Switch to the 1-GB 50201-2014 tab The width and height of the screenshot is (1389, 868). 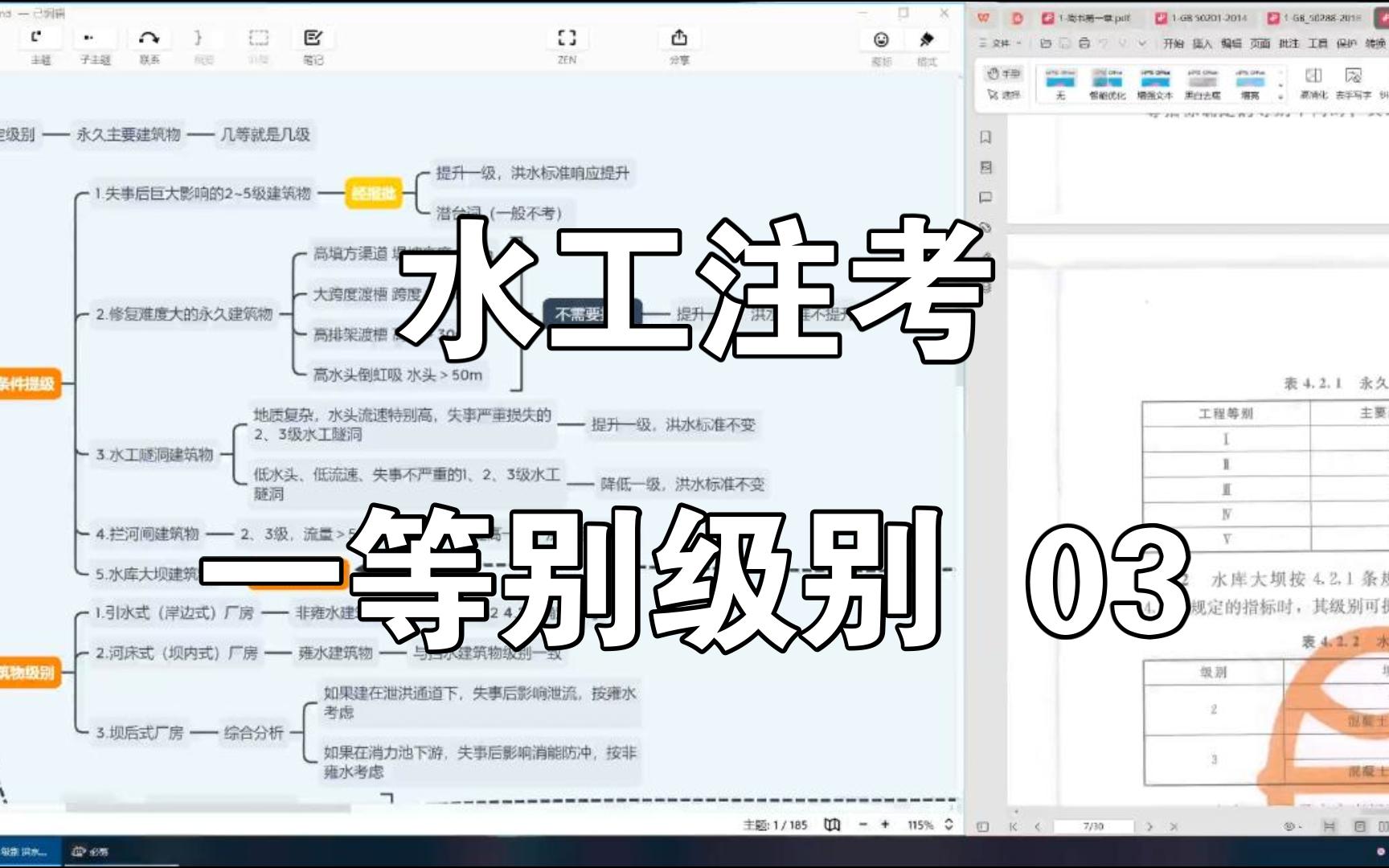tap(1202, 18)
